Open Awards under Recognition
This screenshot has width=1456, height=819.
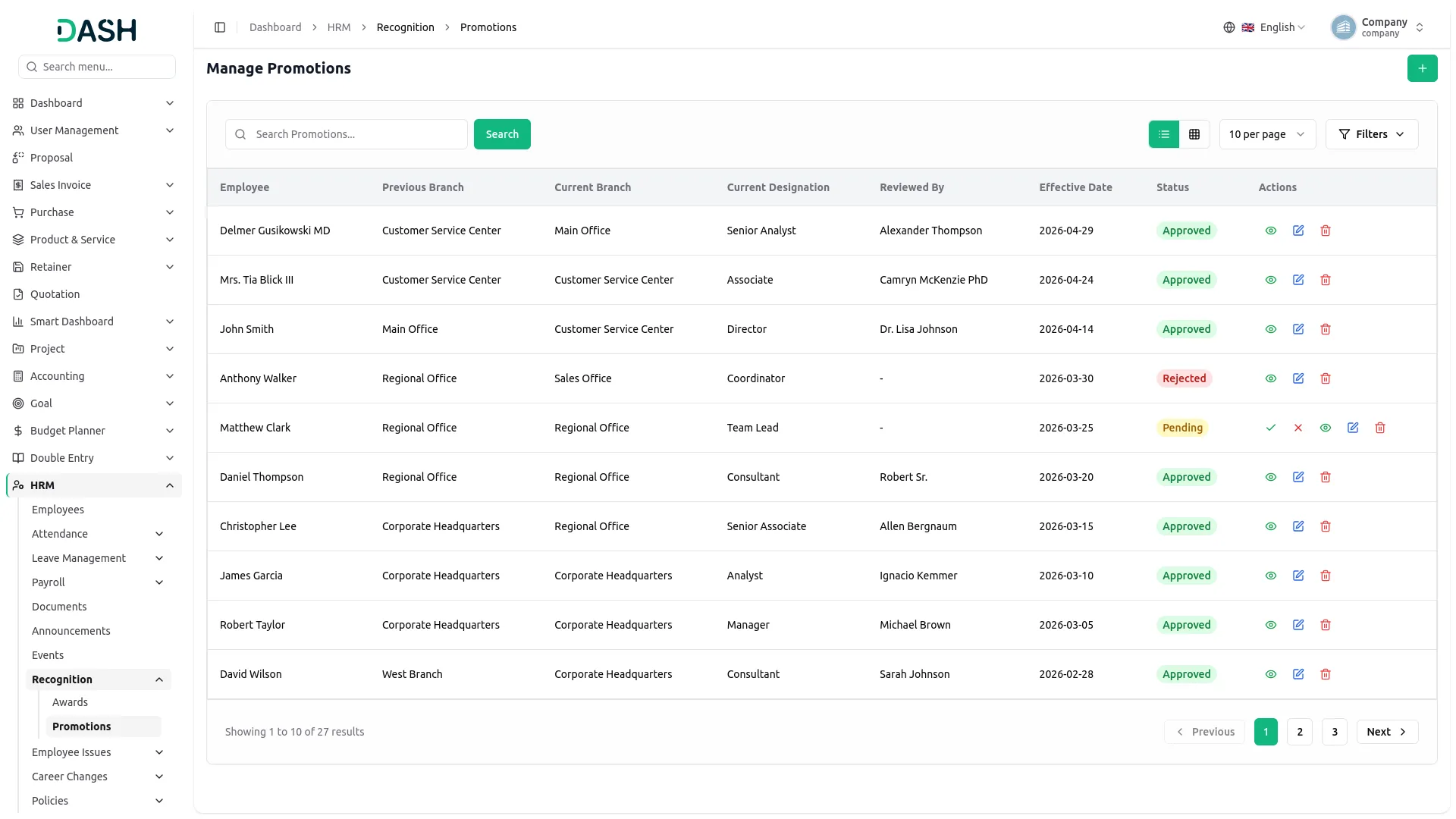point(70,702)
